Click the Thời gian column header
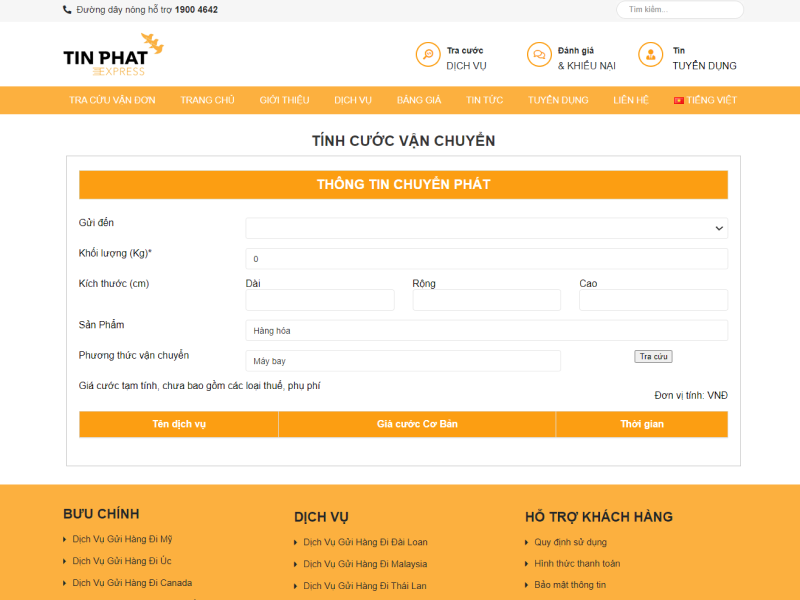The width and height of the screenshot is (800, 600). click(x=642, y=424)
